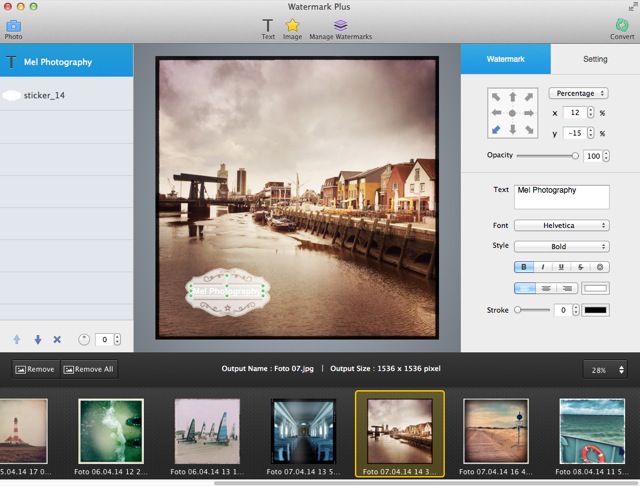The image size is (640, 486).
Task: Align watermark to top-left corner
Action: click(496, 97)
